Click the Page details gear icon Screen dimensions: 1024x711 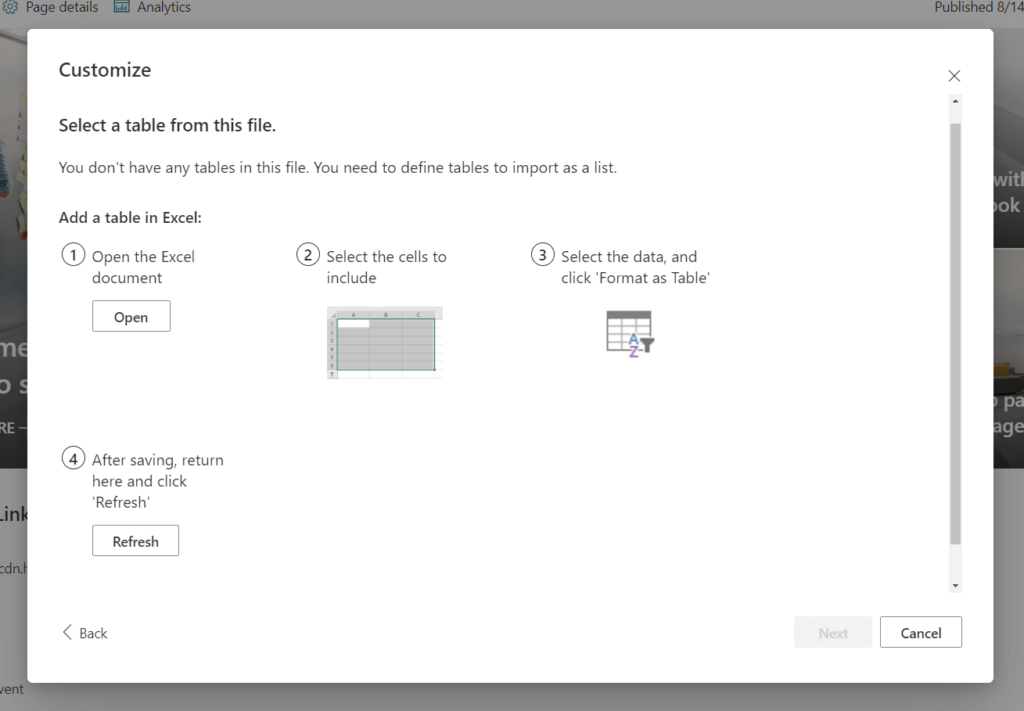(x=10, y=7)
